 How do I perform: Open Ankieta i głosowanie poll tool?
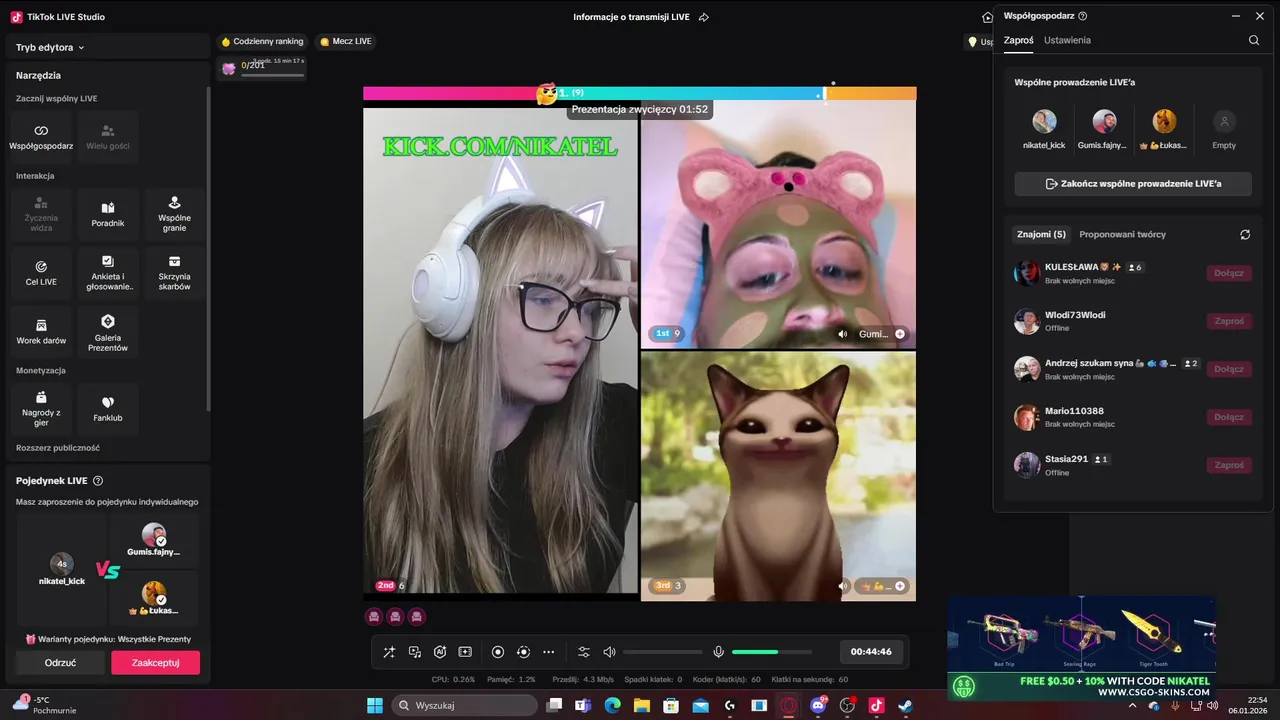pyautogui.click(x=108, y=273)
